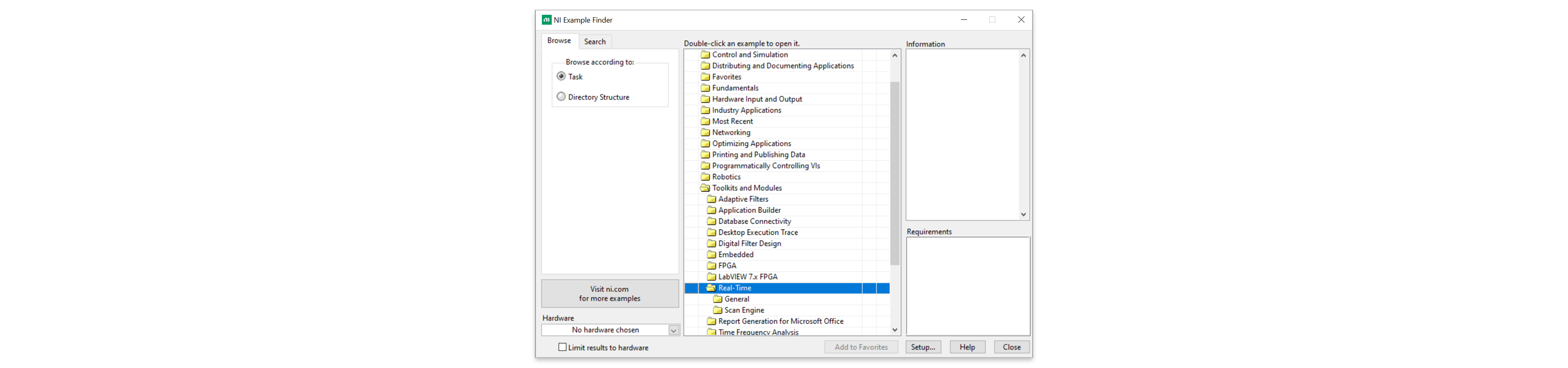This screenshot has width=1568, height=368.
Task: Click the Most Recent folder icon
Action: coord(706,121)
